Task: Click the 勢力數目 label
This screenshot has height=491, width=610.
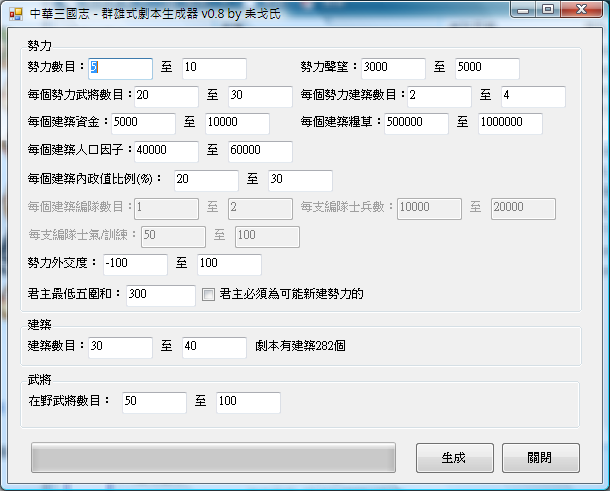Action: tap(56, 67)
